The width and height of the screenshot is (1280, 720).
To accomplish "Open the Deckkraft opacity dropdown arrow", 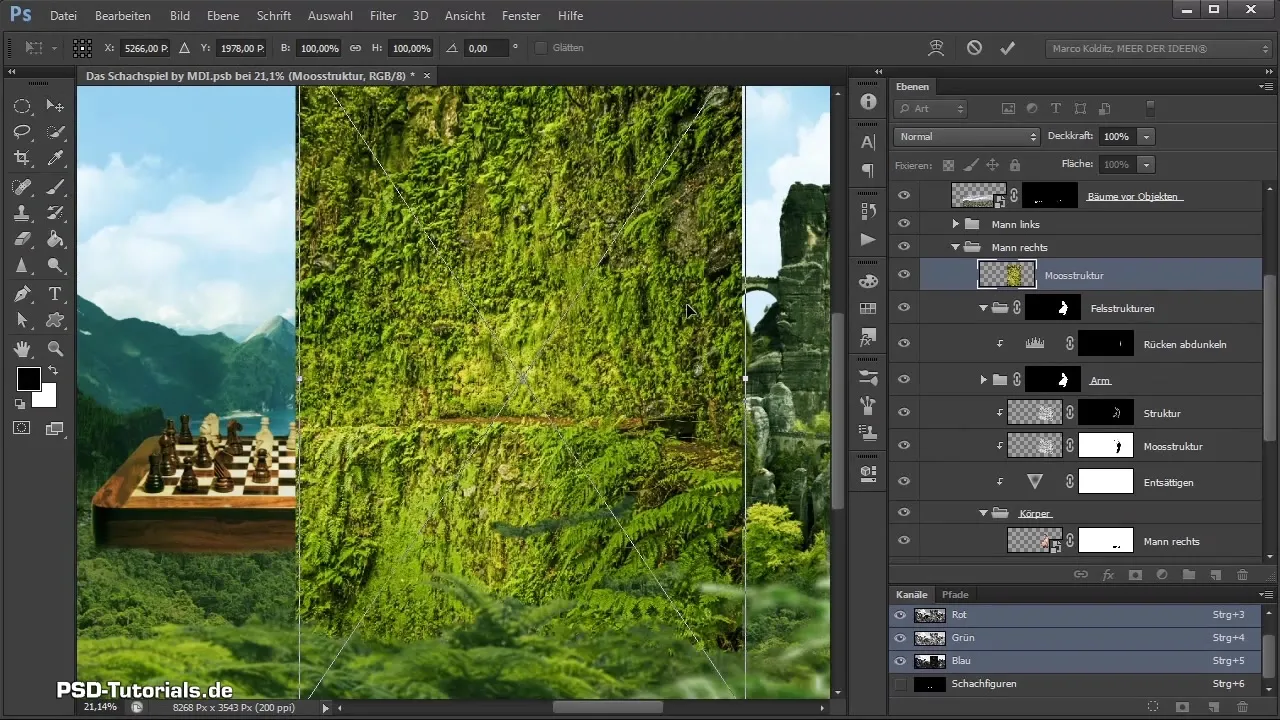I will pyautogui.click(x=1147, y=136).
